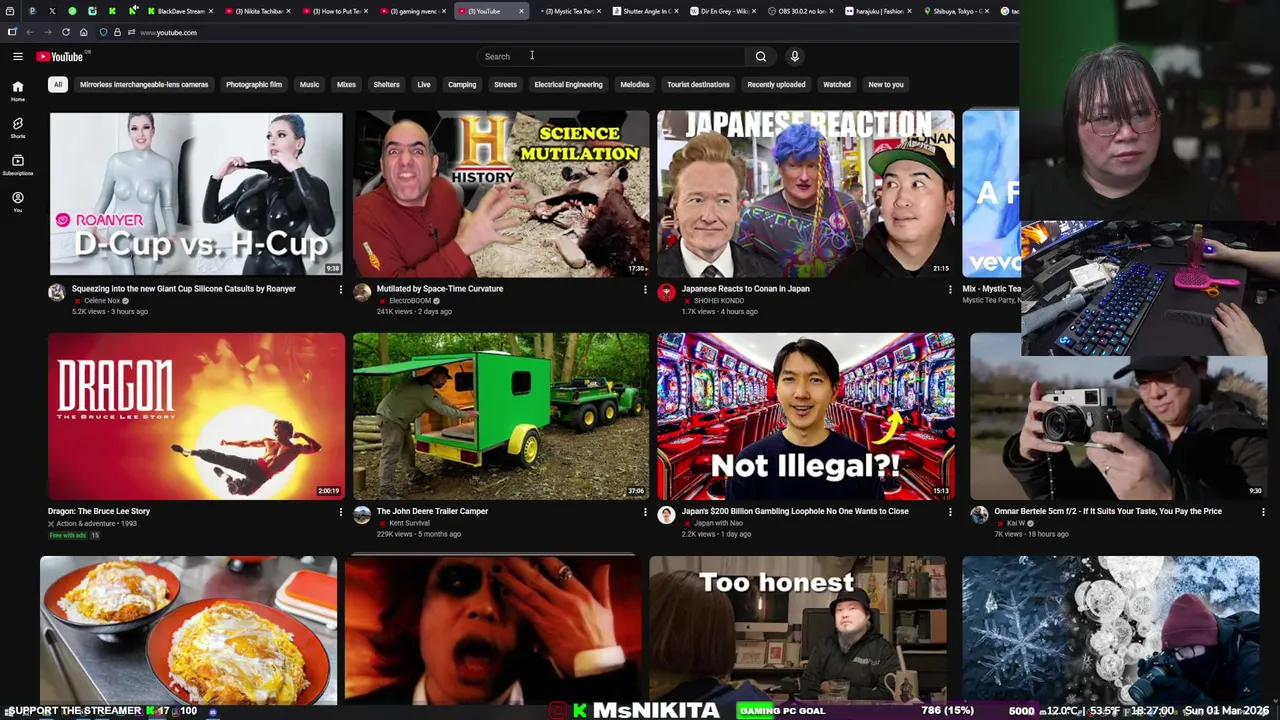Select the Music filter chip
This screenshot has width=1280, height=720.
(309, 84)
